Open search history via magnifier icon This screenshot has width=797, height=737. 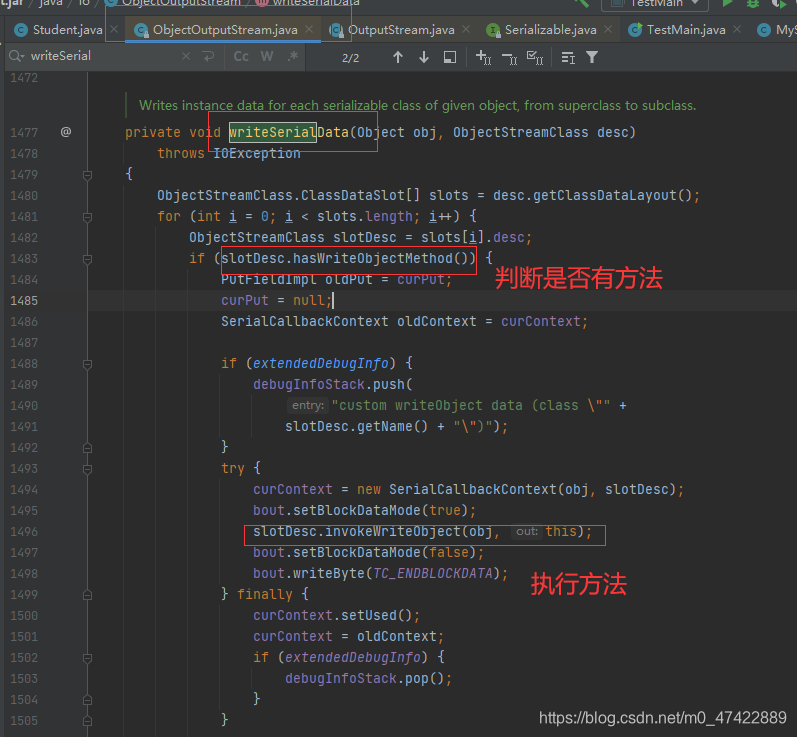tap(16, 56)
